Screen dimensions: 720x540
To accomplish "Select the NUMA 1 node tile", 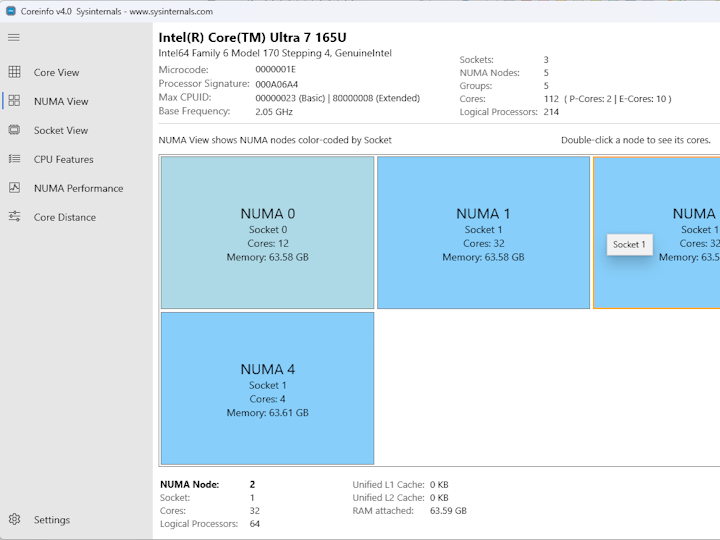I will (484, 232).
